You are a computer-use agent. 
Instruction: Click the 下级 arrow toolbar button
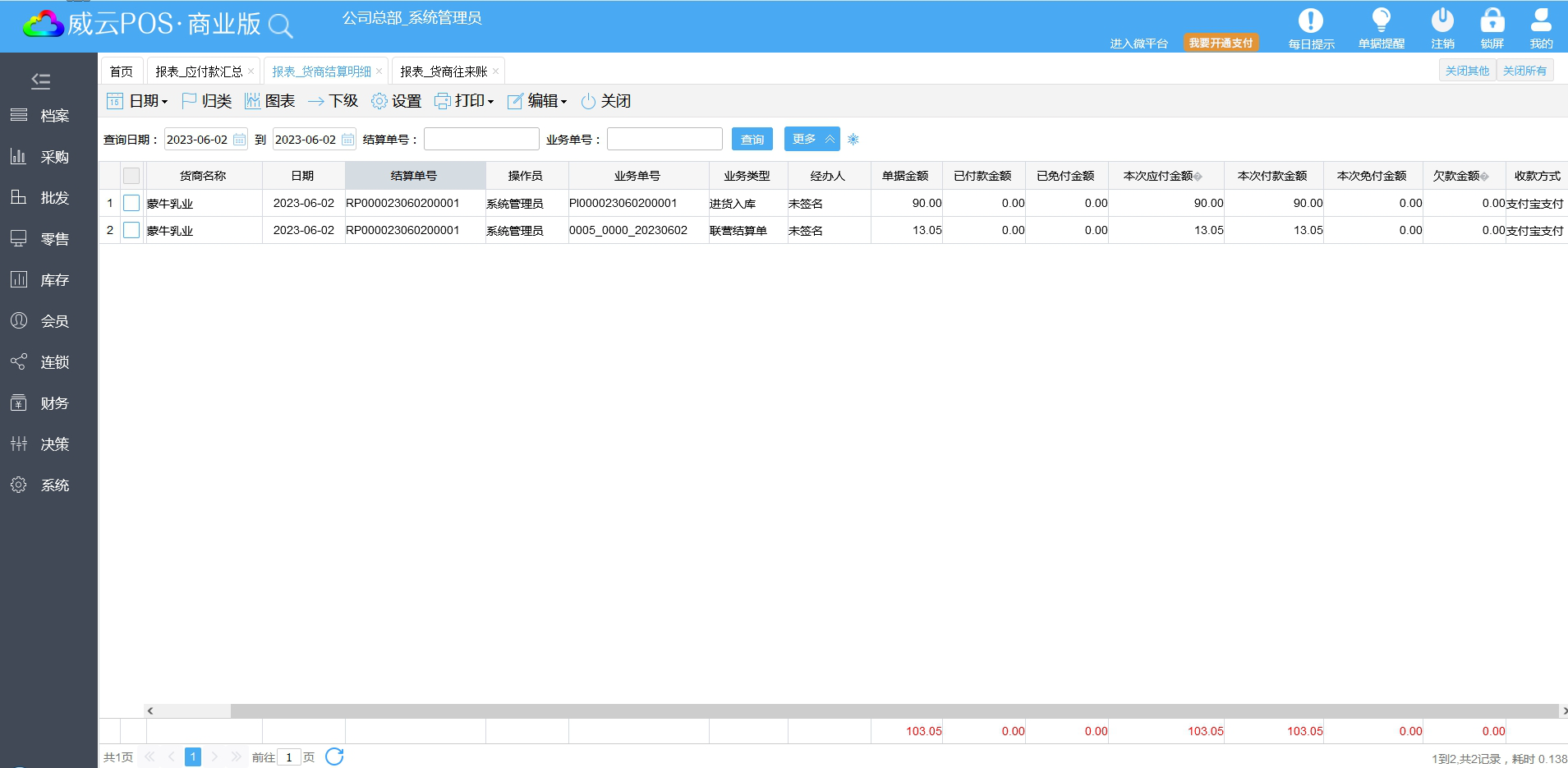[333, 101]
